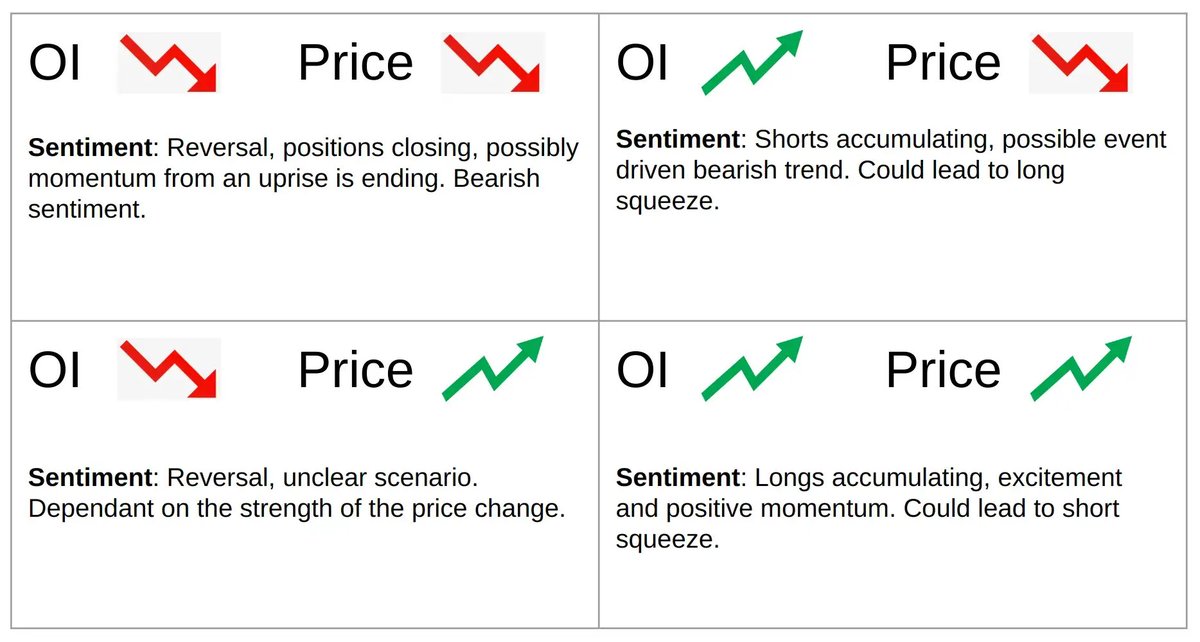Click the OI label in the top-right cell
Viewport: 1200px width, 642px height.
(x=643, y=64)
